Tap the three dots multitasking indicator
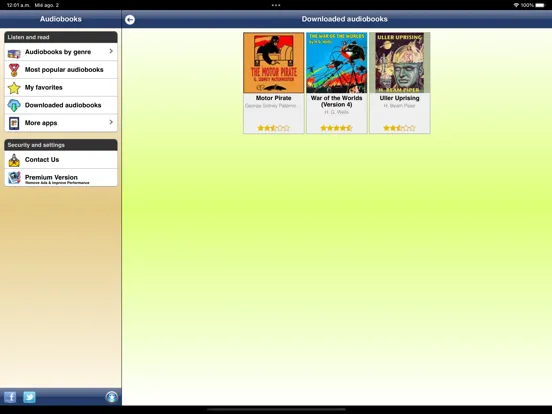 point(276,5)
